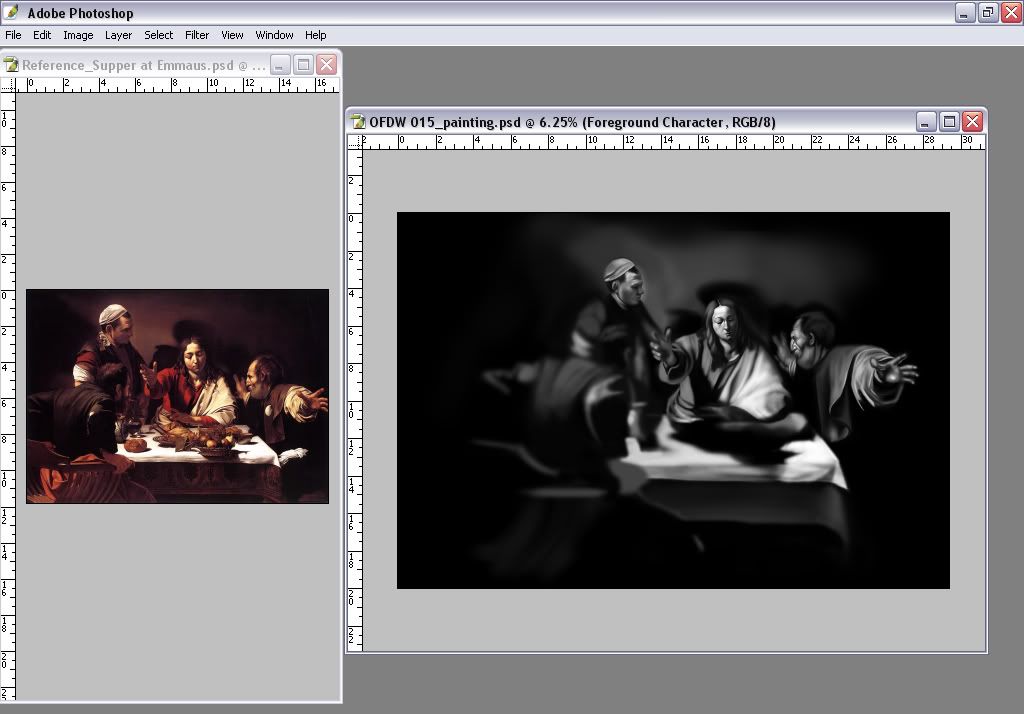Open the Image menu
1024x714 pixels.
[78, 35]
